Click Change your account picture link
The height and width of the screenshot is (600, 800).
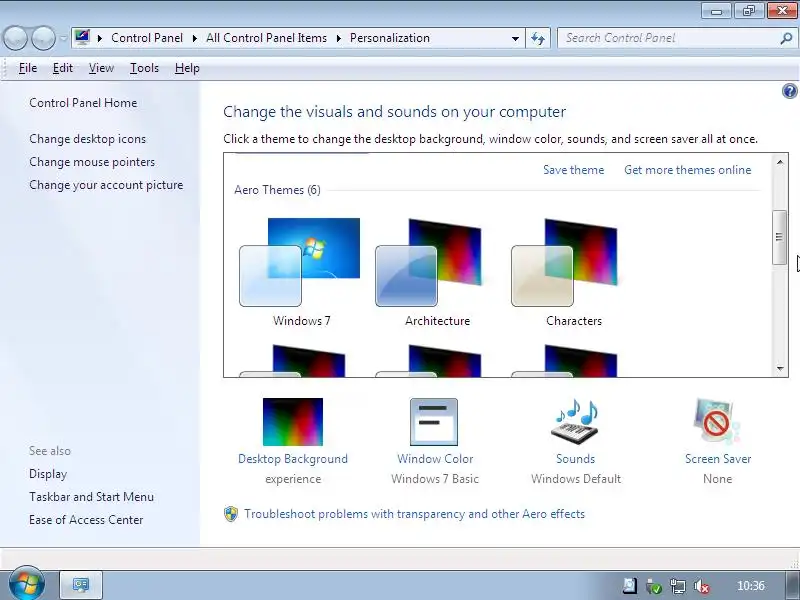pos(106,185)
